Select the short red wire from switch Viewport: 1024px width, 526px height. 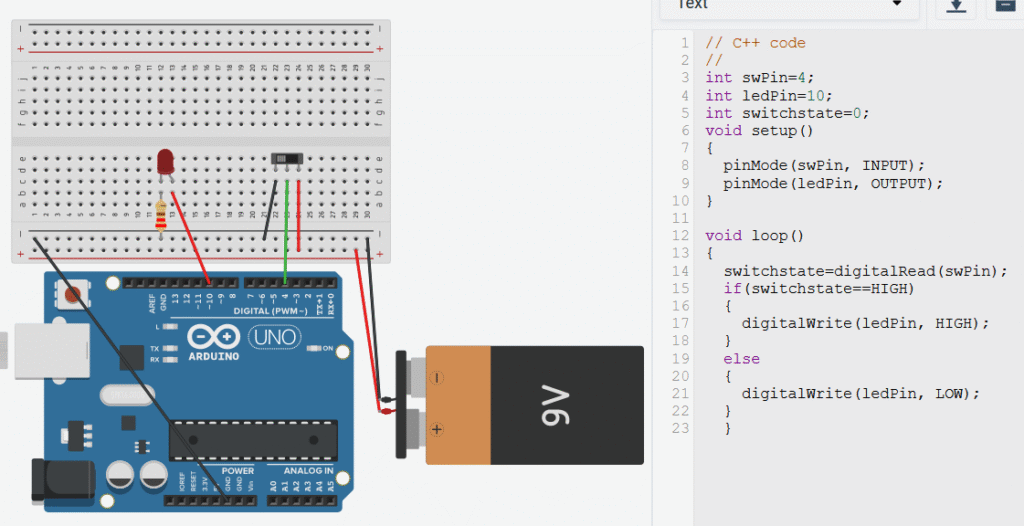coord(299,215)
